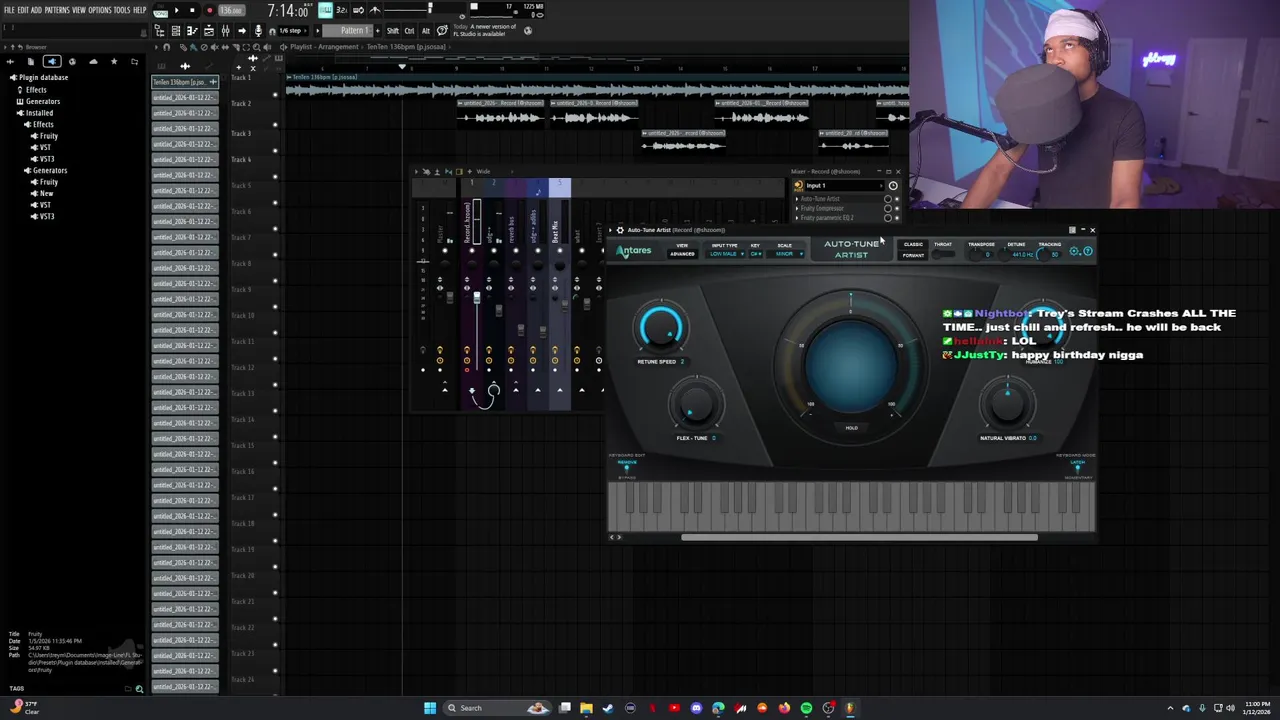Image resolution: width=1280 pixels, height=720 pixels.
Task: Select the browser cloud icon
Action: [x=93, y=62]
